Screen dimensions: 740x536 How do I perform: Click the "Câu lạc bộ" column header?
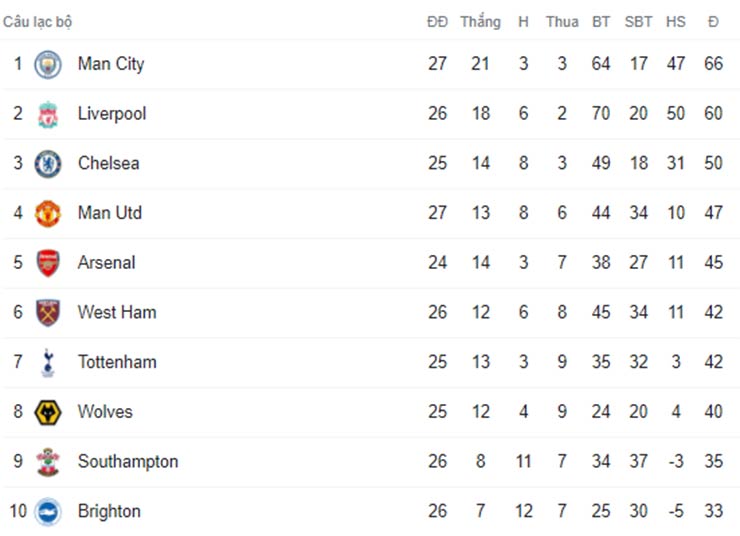pos(37,22)
